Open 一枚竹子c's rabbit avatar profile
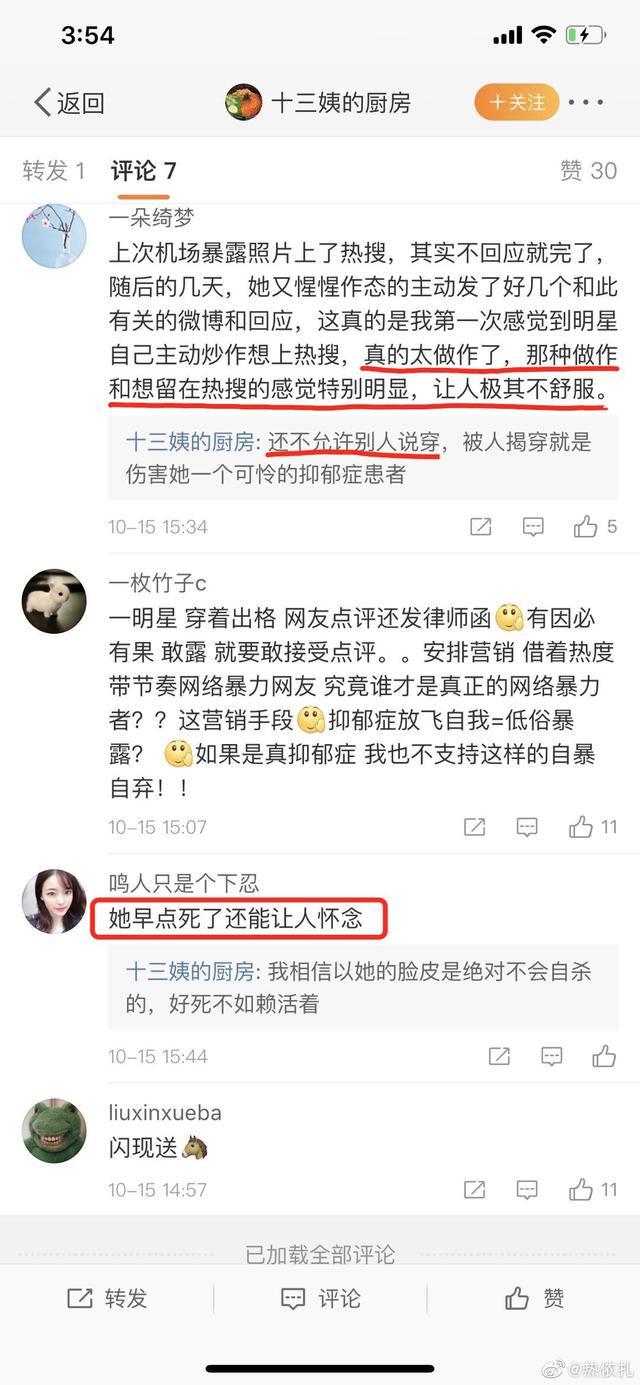The height and width of the screenshot is (1385, 640). click(x=54, y=602)
